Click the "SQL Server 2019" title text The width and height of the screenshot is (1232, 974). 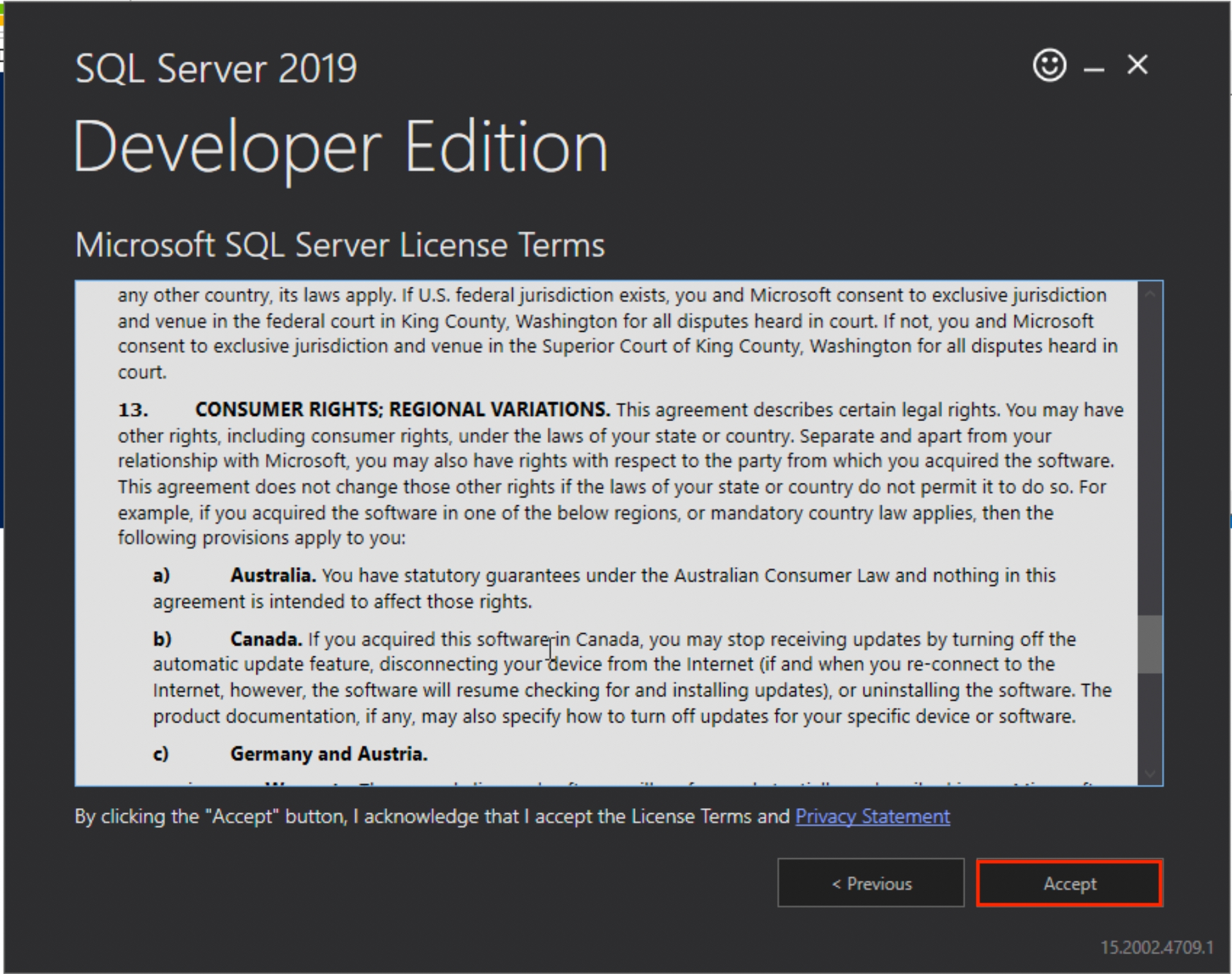click(216, 68)
